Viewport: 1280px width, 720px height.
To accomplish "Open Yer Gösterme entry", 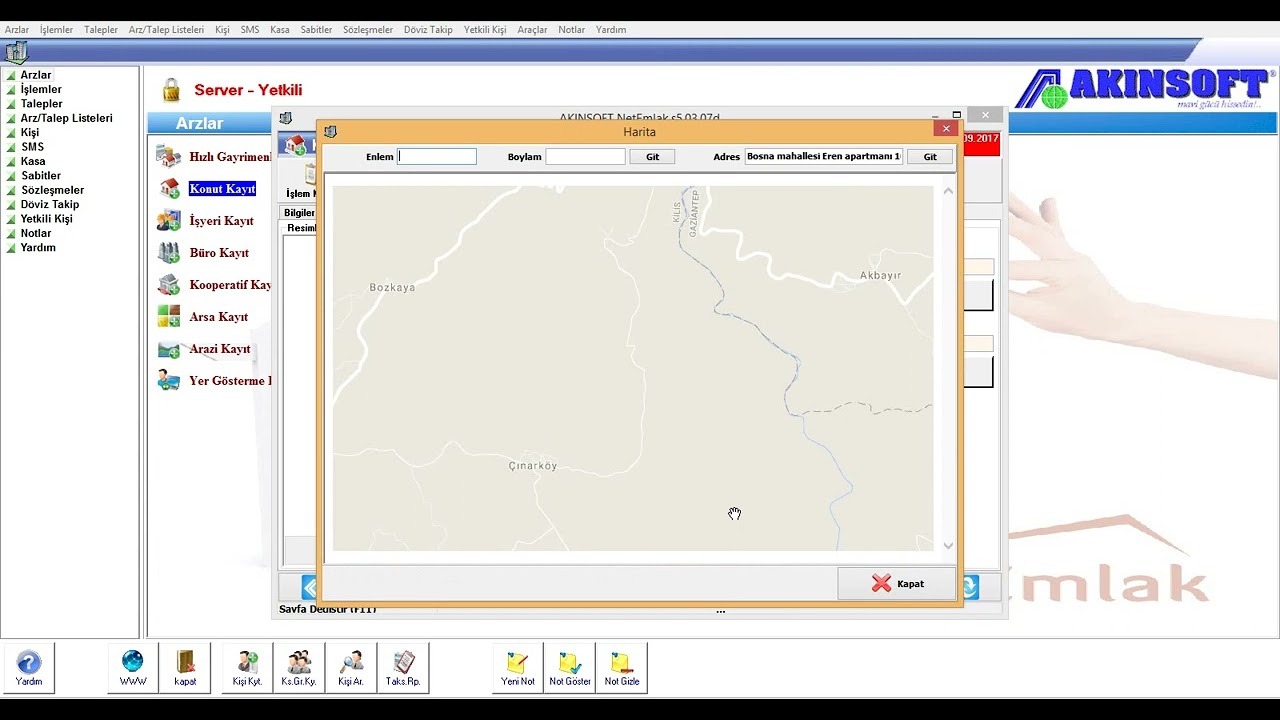I will point(230,381).
